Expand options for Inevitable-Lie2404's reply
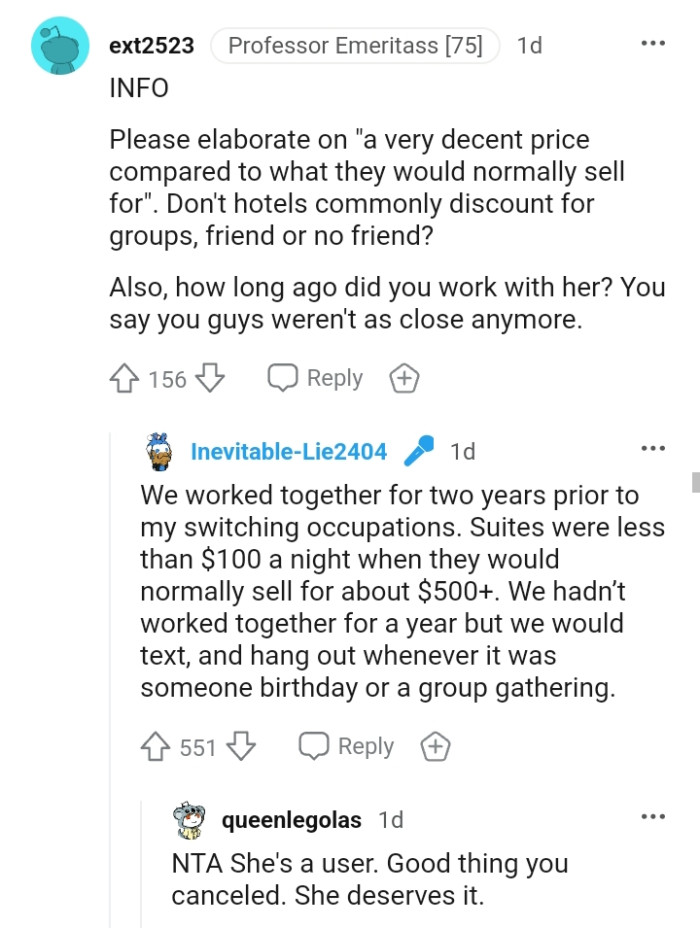Image resolution: width=700 pixels, height=928 pixels. click(x=652, y=449)
